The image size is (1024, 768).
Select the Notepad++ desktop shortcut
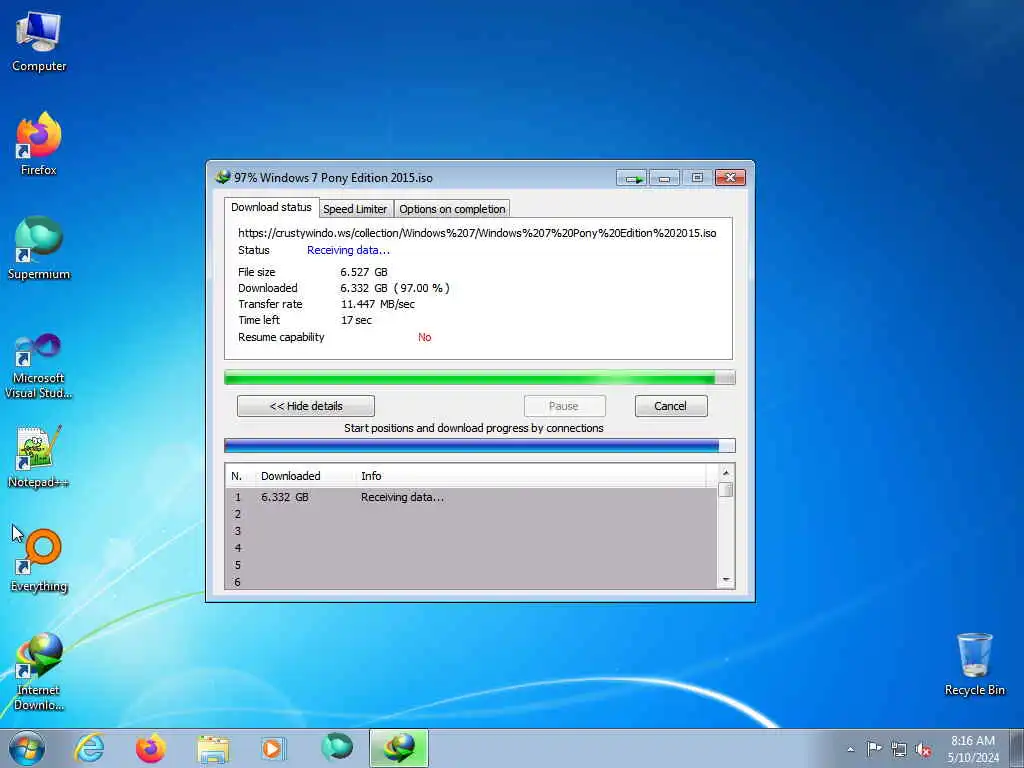[39, 456]
